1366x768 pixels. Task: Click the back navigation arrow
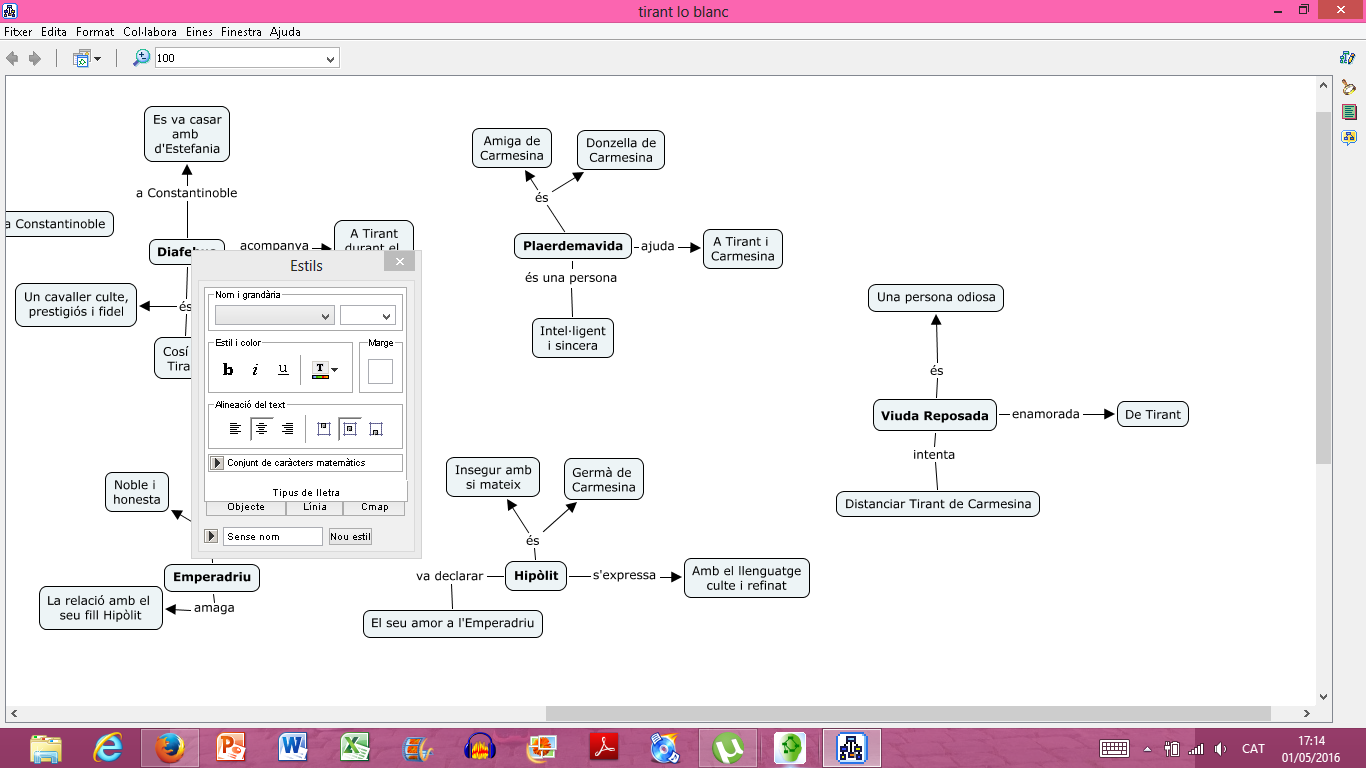pyautogui.click(x=13, y=59)
